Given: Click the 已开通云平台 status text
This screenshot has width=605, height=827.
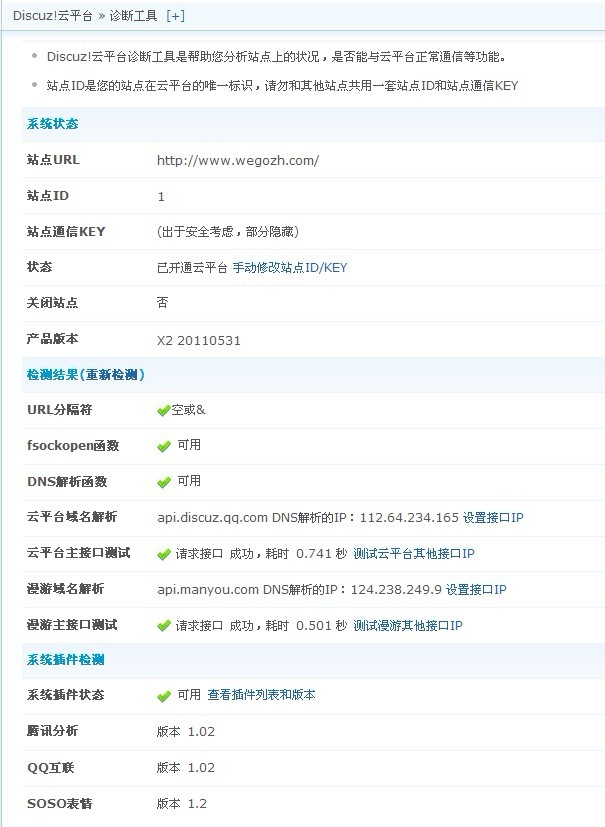Looking at the screenshot, I should 192,267.
